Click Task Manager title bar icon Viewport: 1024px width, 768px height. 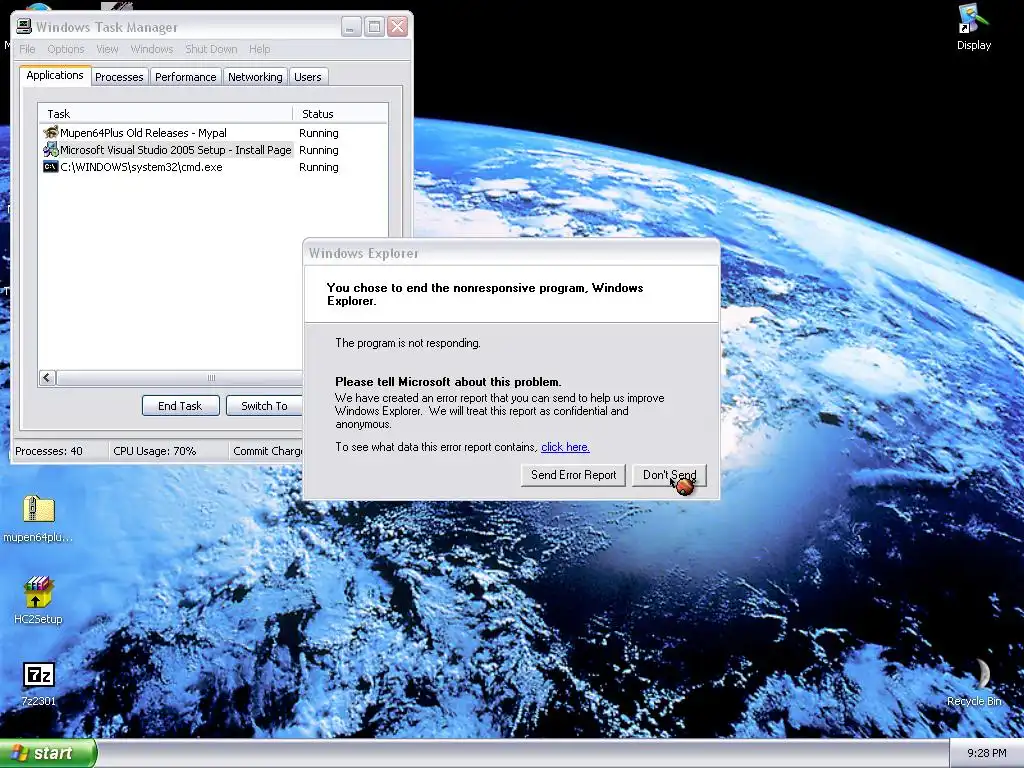[x=24, y=26]
